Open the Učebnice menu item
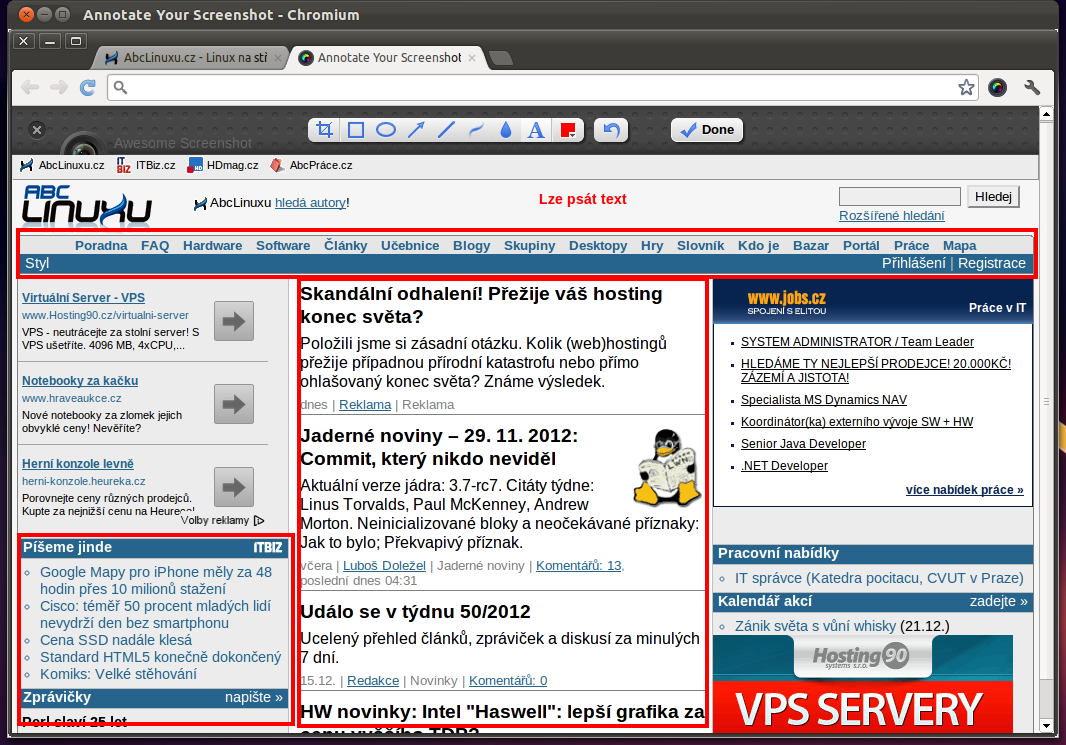The height and width of the screenshot is (745, 1066). tap(410, 245)
